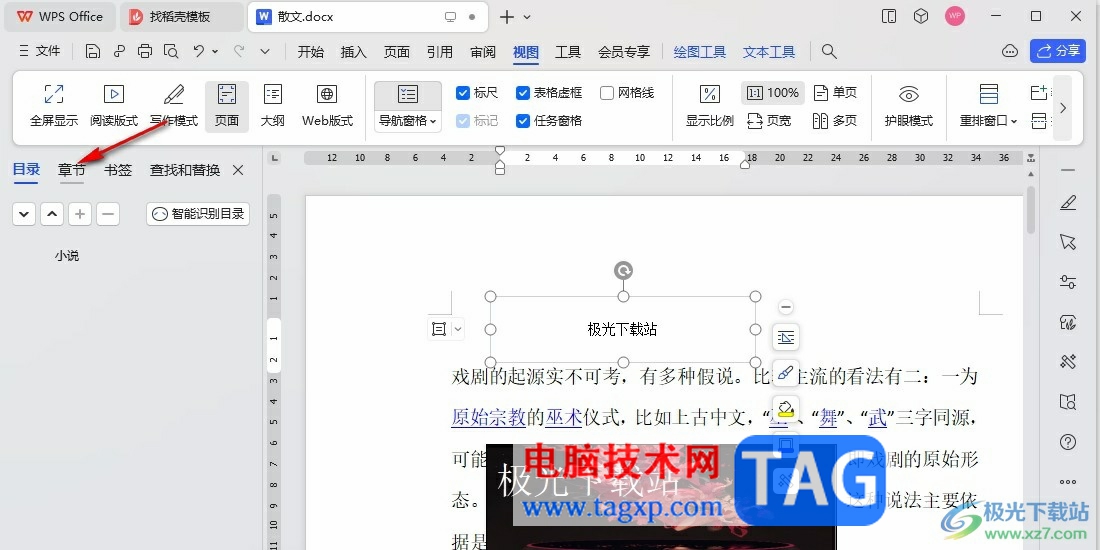
Task: Switch to Reading layout view
Action: tap(114, 106)
